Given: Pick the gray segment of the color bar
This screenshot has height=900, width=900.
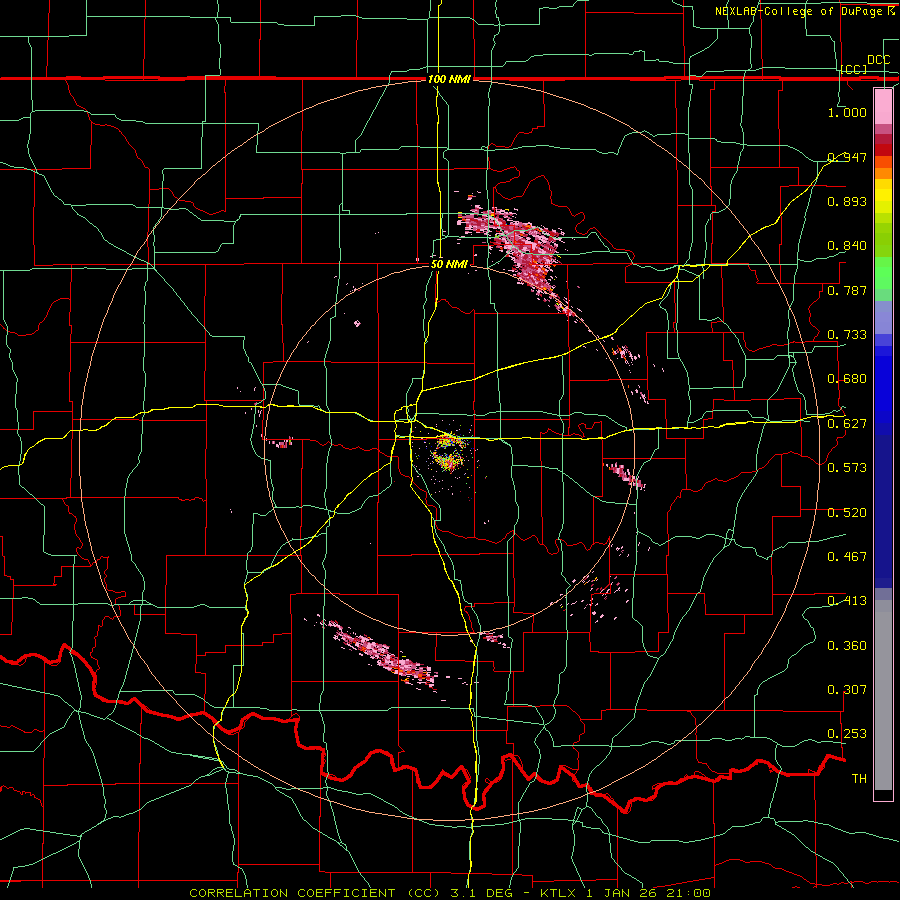Looking at the screenshot, I should point(883,695).
